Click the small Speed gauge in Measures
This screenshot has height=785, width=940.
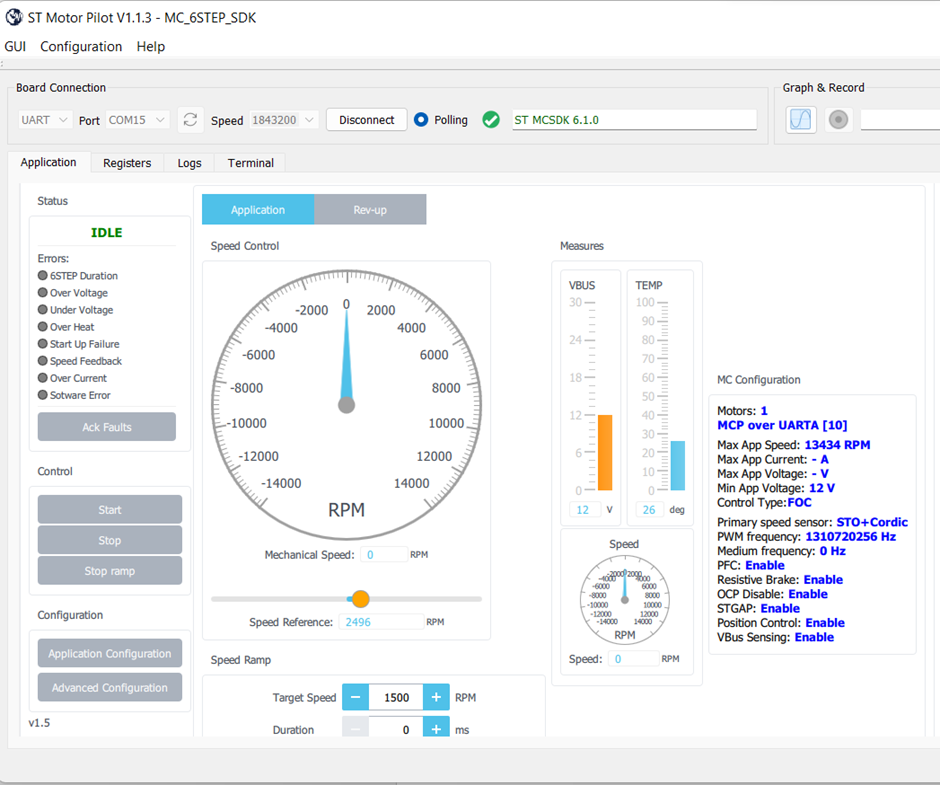click(x=625, y=600)
